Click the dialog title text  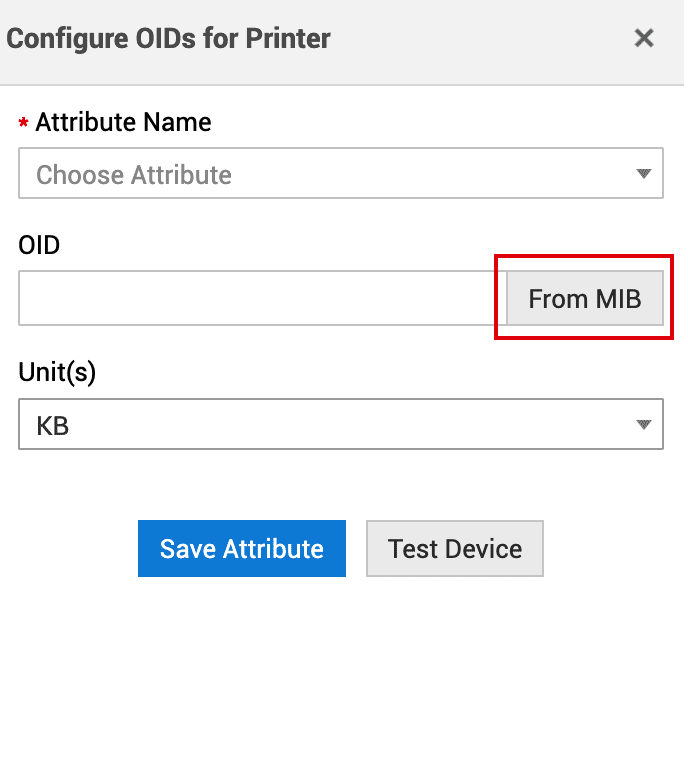(168, 39)
